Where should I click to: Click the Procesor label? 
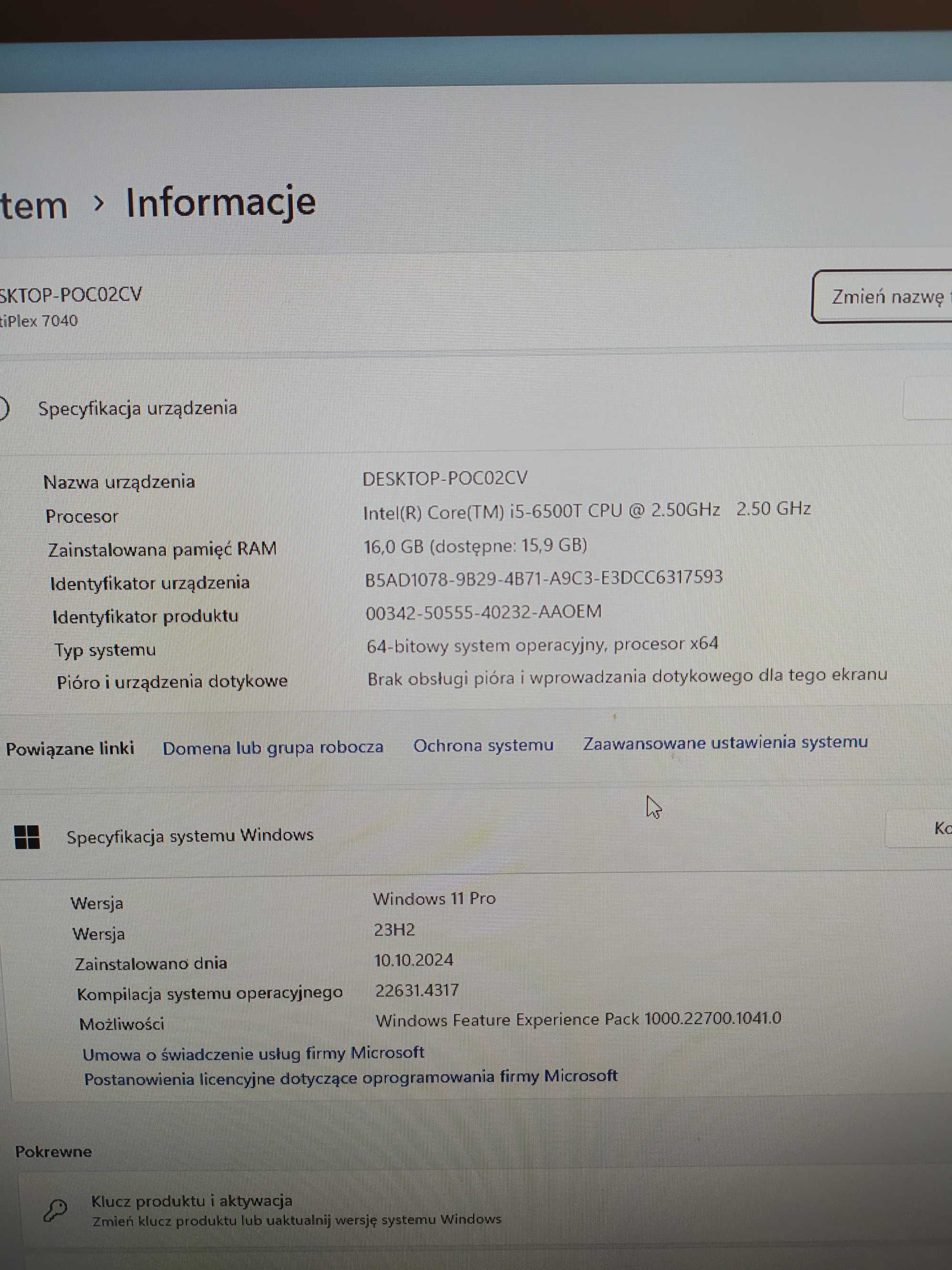[x=82, y=517]
